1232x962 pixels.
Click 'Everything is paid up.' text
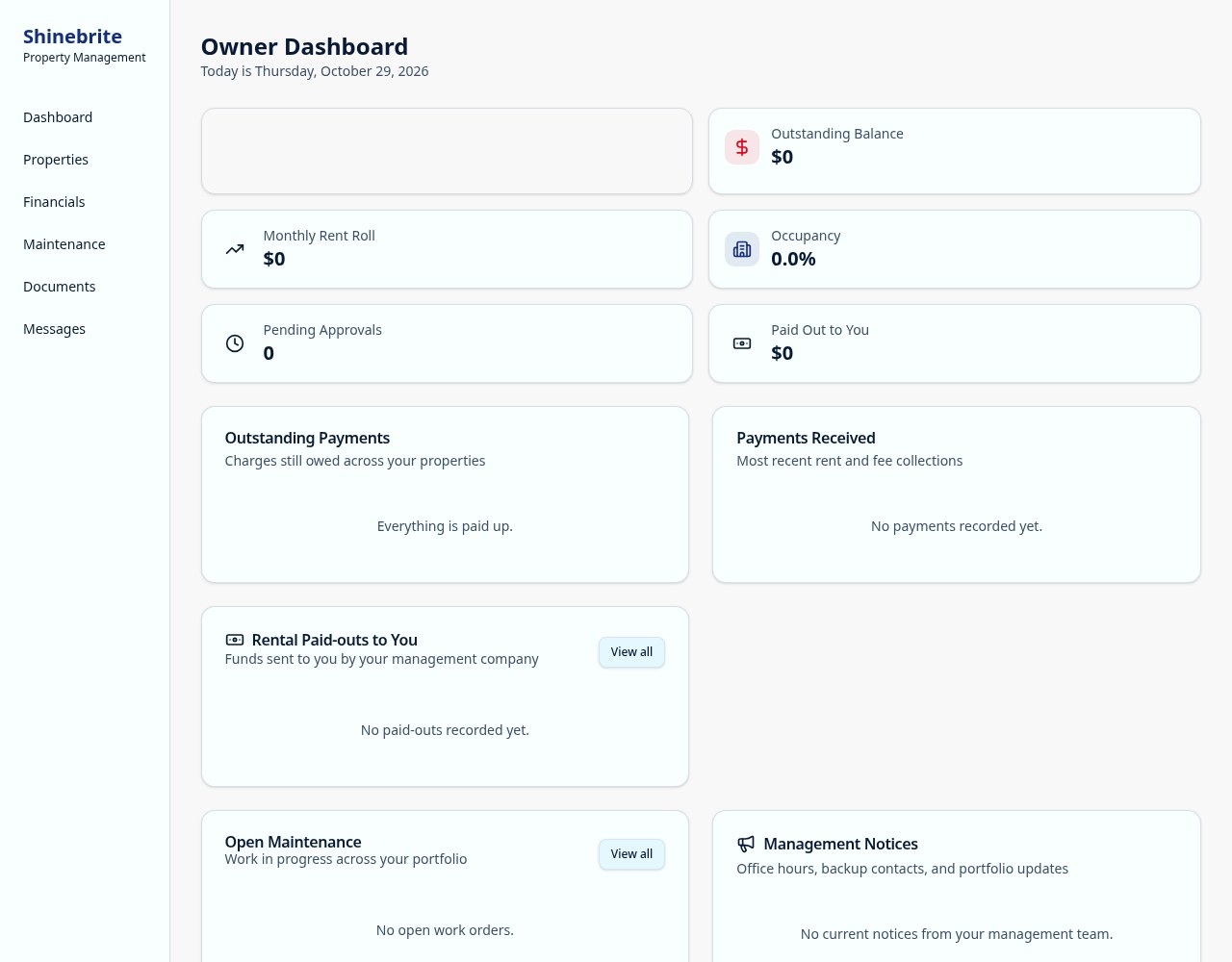[x=445, y=526]
